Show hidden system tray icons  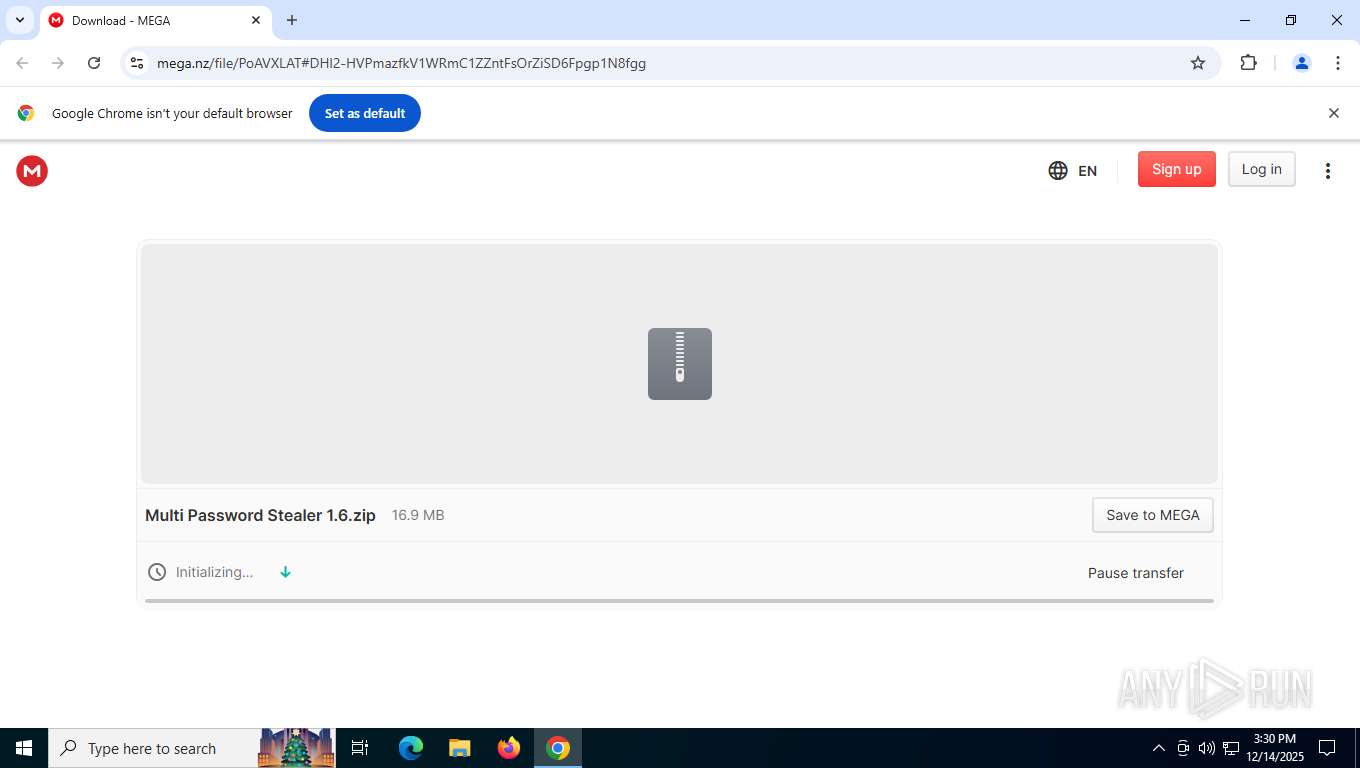pos(1159,748)
